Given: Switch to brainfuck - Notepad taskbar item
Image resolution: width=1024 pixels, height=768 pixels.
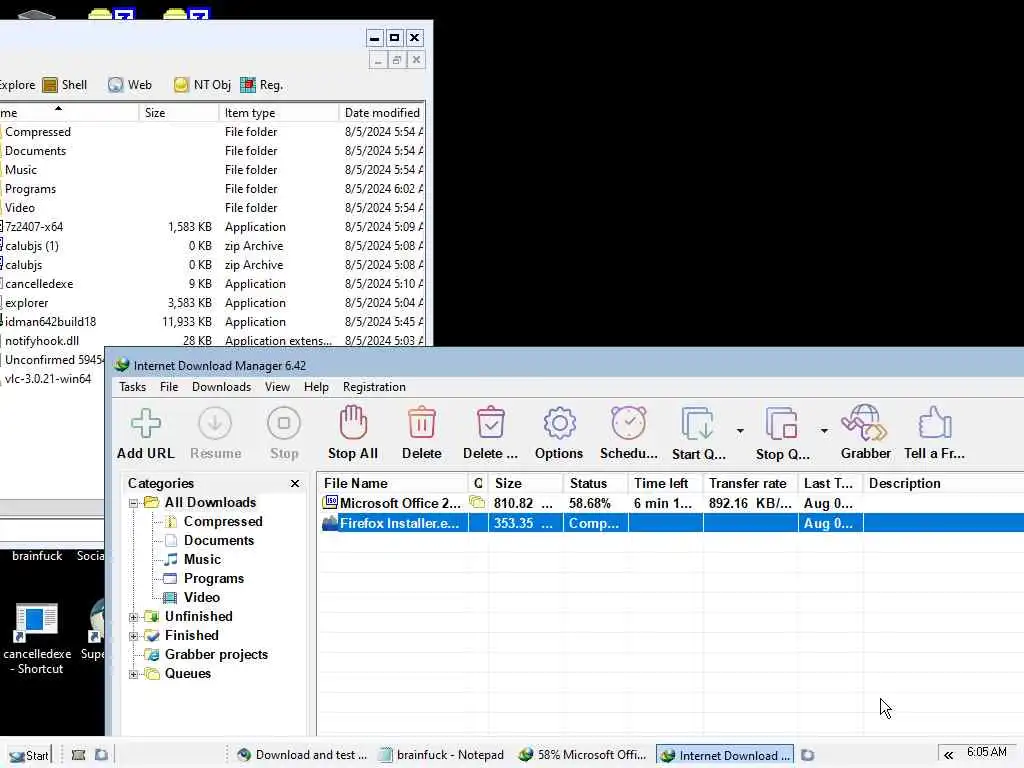Looking at the screenshot, I should [x=442, y=755].
